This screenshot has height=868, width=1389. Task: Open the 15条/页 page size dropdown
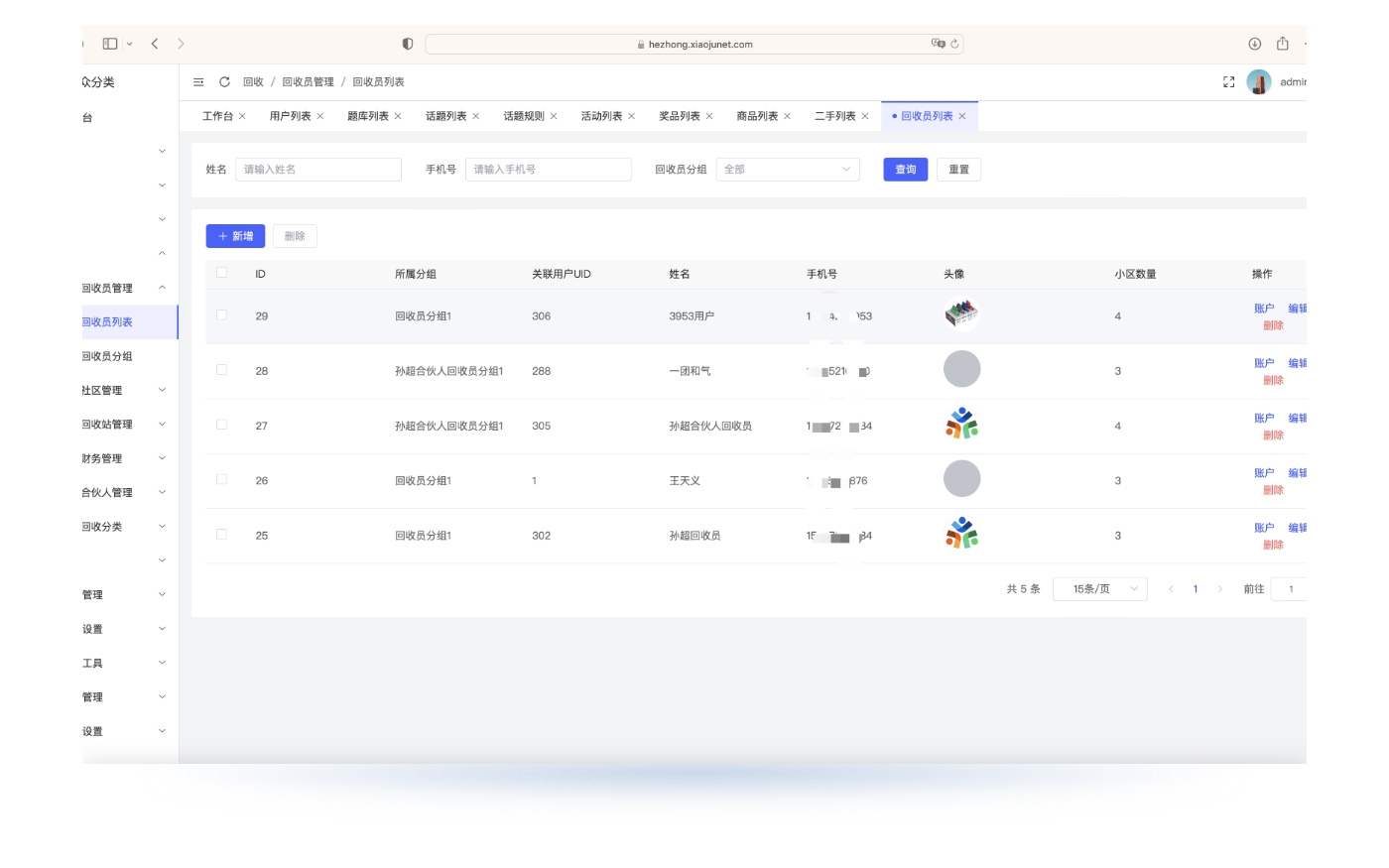pyautogui.click(x=1099, y=589)
